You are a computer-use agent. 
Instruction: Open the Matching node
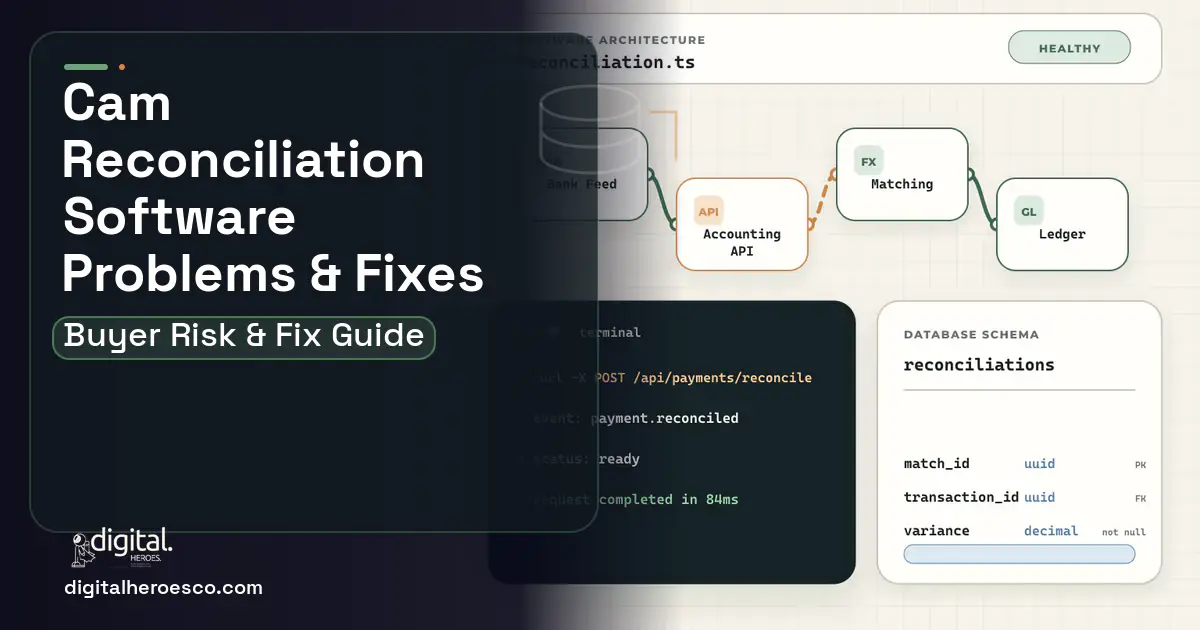pos(902,174)
